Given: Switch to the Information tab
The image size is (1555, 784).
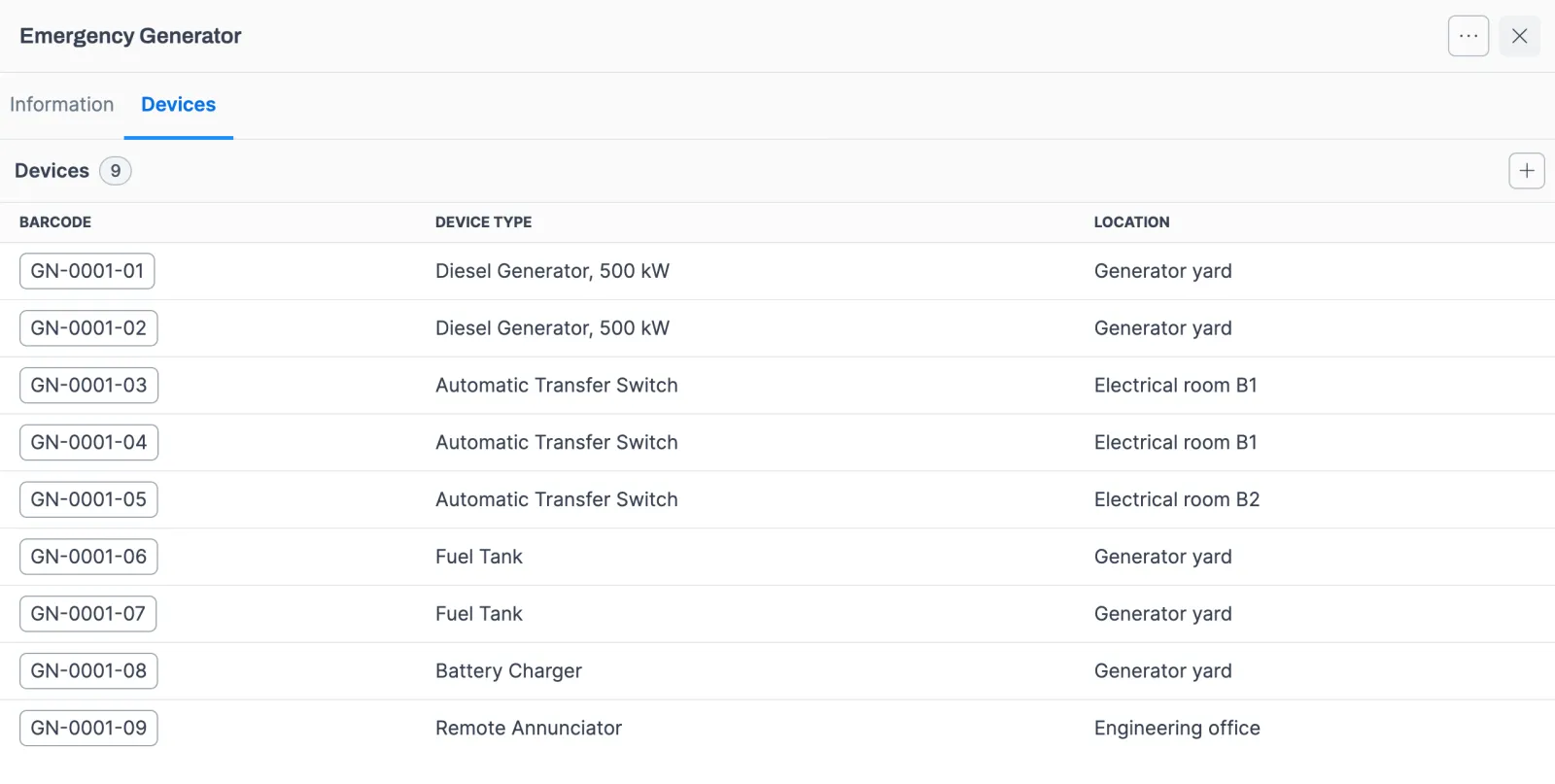Looking at the screenshot, I should pos(61,105).
